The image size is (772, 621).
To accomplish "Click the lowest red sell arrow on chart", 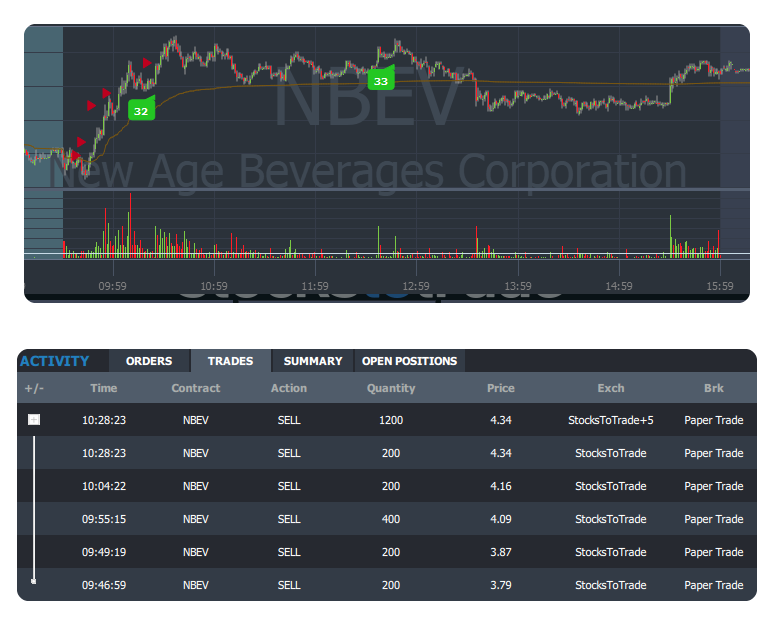I will point(77,155).
